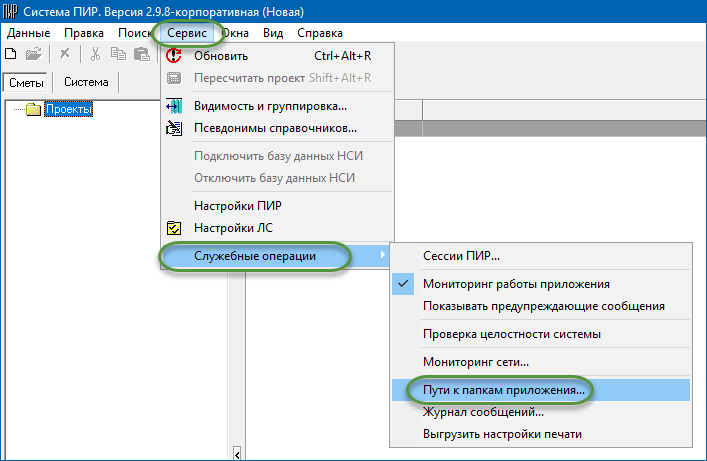Choose Выгрузить настройки печати
This screenshot has height=461, width=707.
541,434
